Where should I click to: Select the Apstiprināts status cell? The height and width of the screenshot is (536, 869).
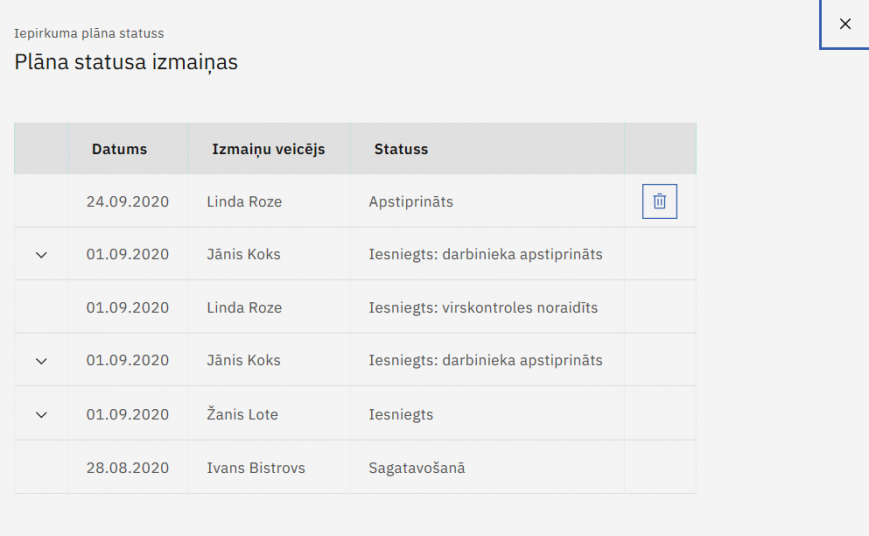click(411, 202)
